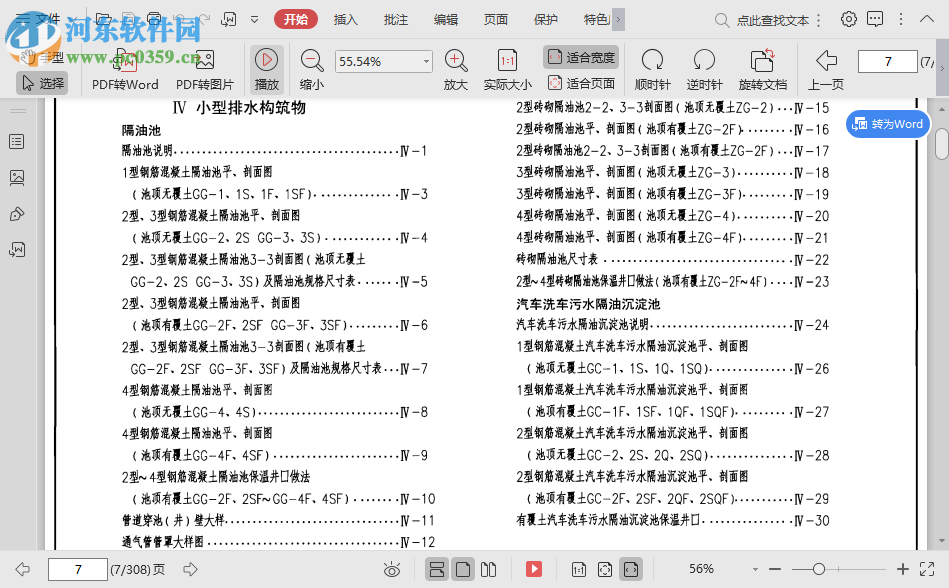This screenshot has height=588, width=949.
Task: Zoom in with the 放大 magnifier
Action: click(x=455, y=68)
